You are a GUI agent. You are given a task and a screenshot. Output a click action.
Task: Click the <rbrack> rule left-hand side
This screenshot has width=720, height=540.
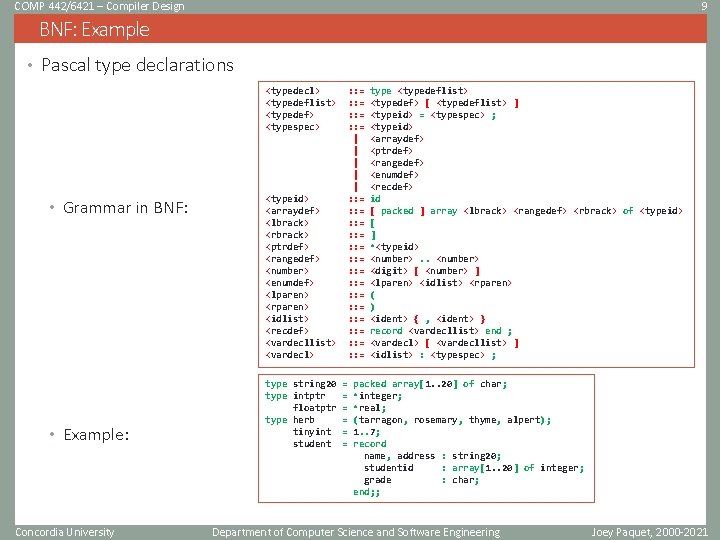pyautogui.click(x=287, y=235)
